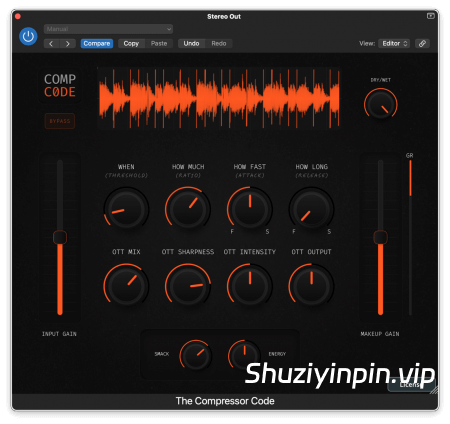The image size is (450, 424).
Task: Click the COMP CODE logo
Action: tap(60, 85)
